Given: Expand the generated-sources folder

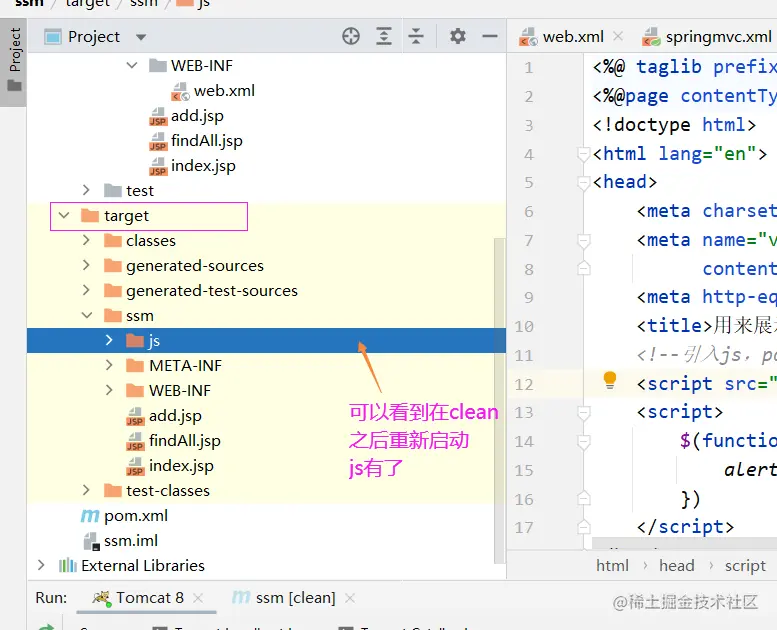Looking at the screenshot, I should 86,265.
